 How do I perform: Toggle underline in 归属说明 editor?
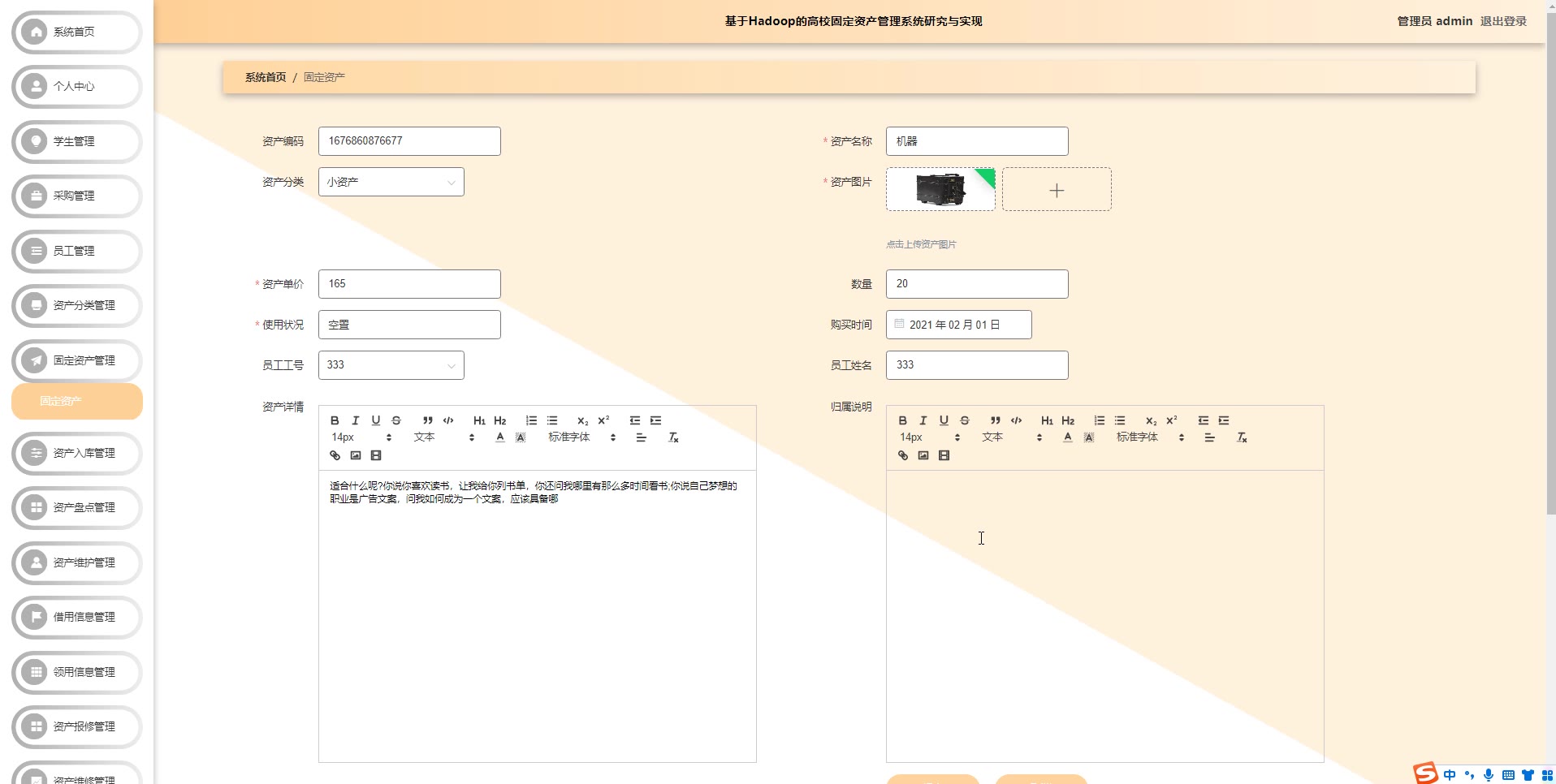click(944, 420)
